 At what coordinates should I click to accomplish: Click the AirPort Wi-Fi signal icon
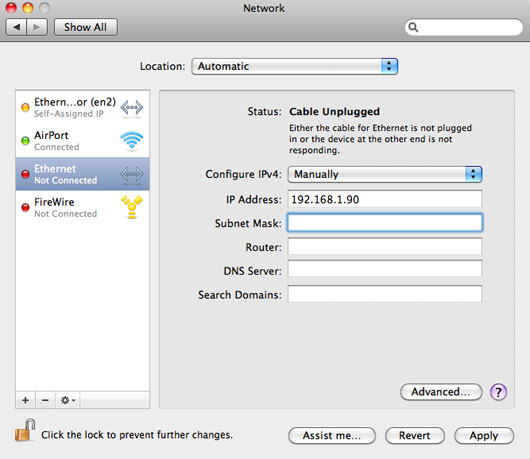(x=131, y=140)
